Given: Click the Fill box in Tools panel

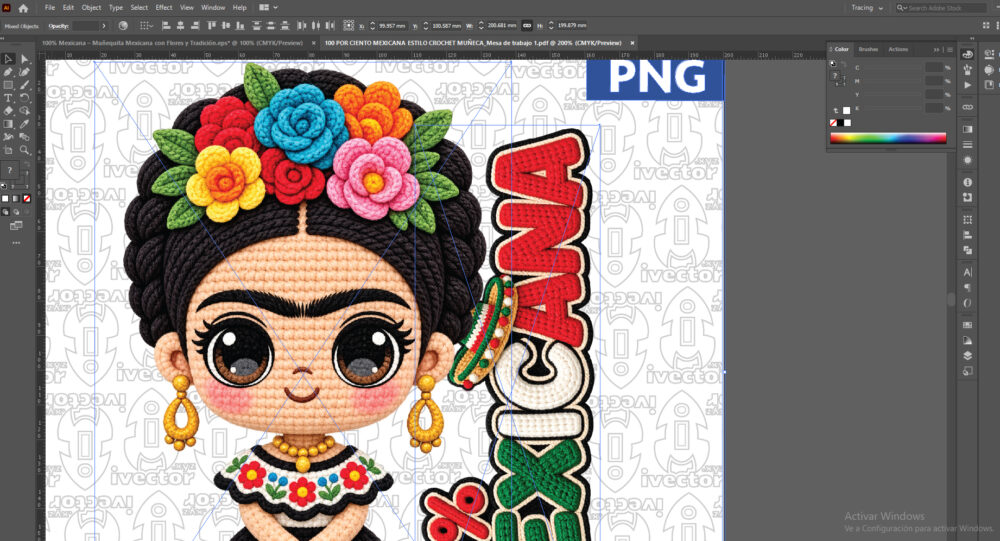Looking at the screenshot, I should 10,170.
